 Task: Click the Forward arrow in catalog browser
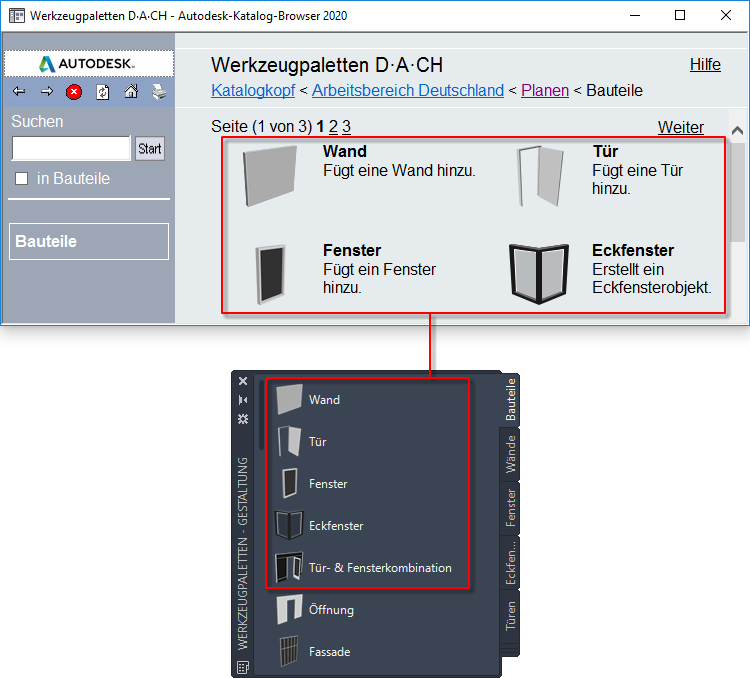(x=47, y=91)
